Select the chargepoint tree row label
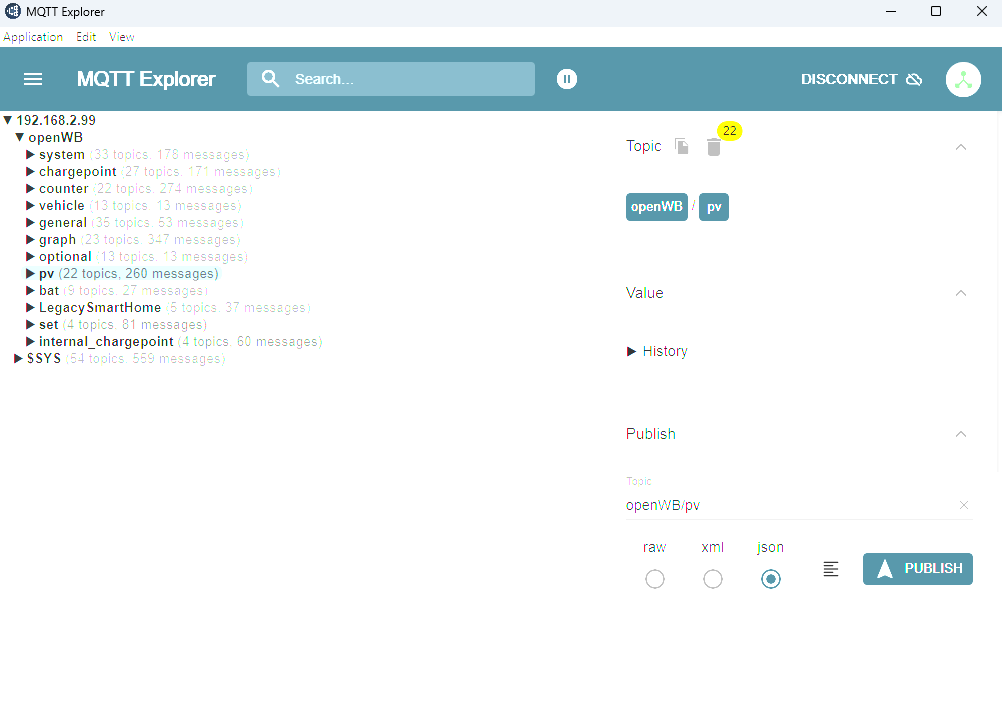This screenshot has width=1002, height=705. point(78,172)
